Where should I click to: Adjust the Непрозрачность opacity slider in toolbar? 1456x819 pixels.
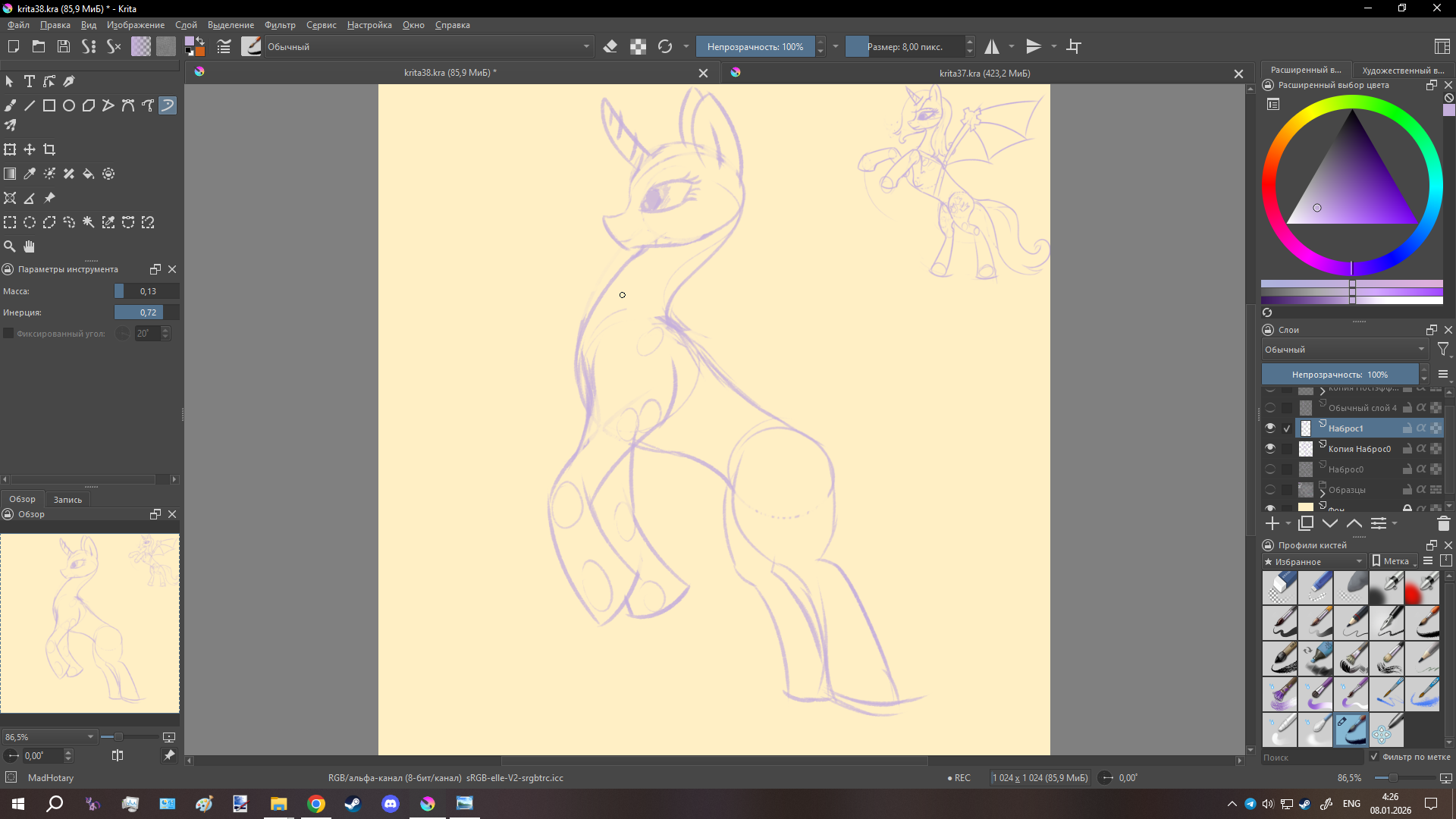point(755,47)
